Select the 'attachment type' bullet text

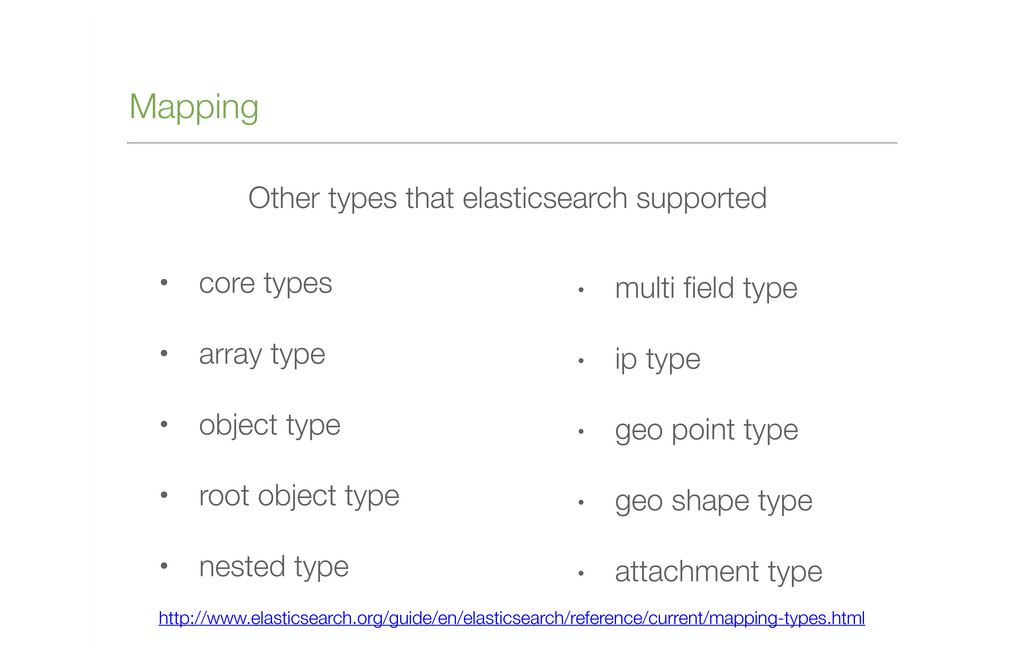718,572
